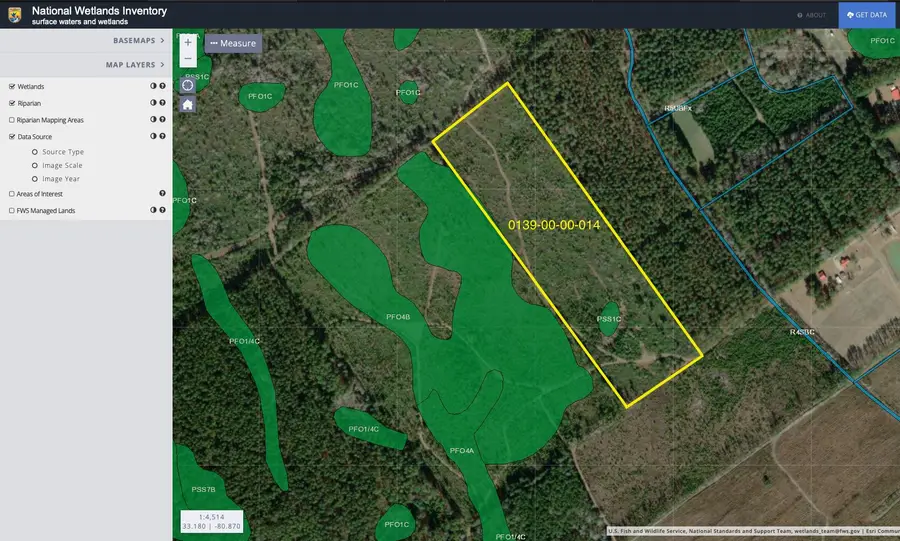
Task: Uncheck the Data Source checkbox
Action: point(12,137)
